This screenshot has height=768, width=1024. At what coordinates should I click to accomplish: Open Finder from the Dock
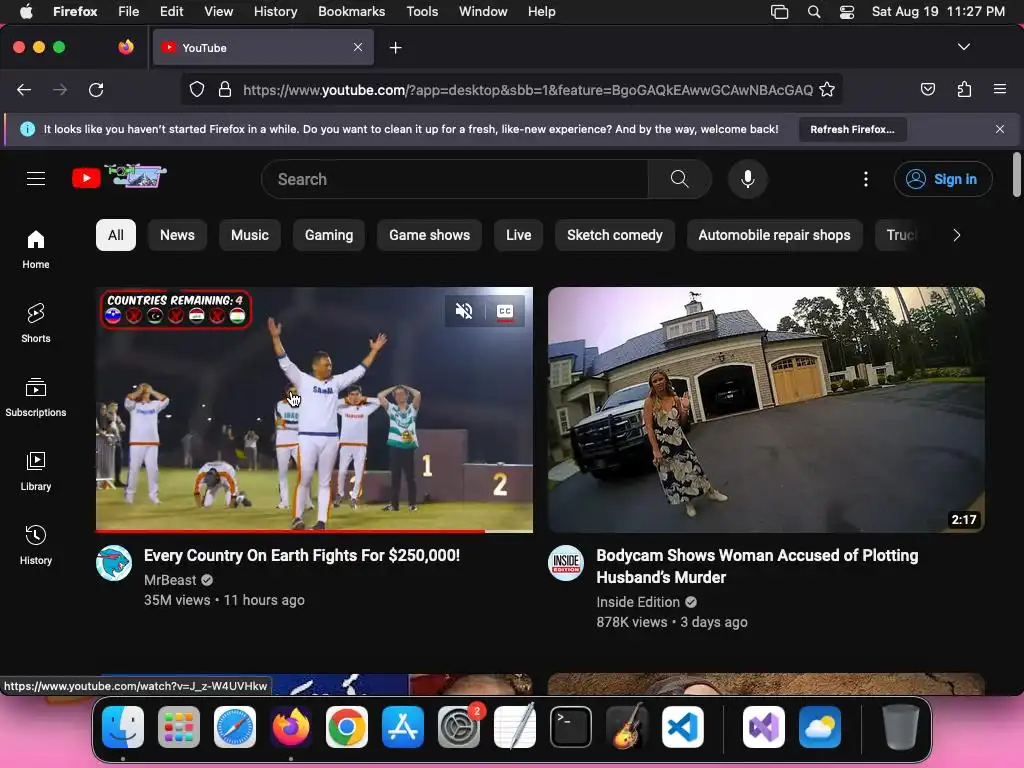123,727
